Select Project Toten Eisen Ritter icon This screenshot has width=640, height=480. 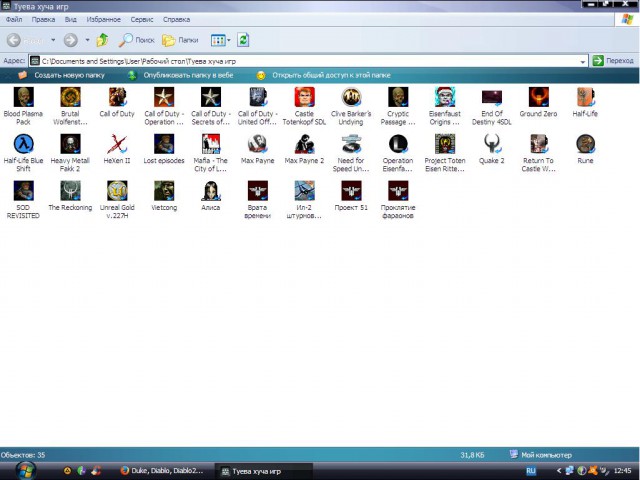(445, 144)
